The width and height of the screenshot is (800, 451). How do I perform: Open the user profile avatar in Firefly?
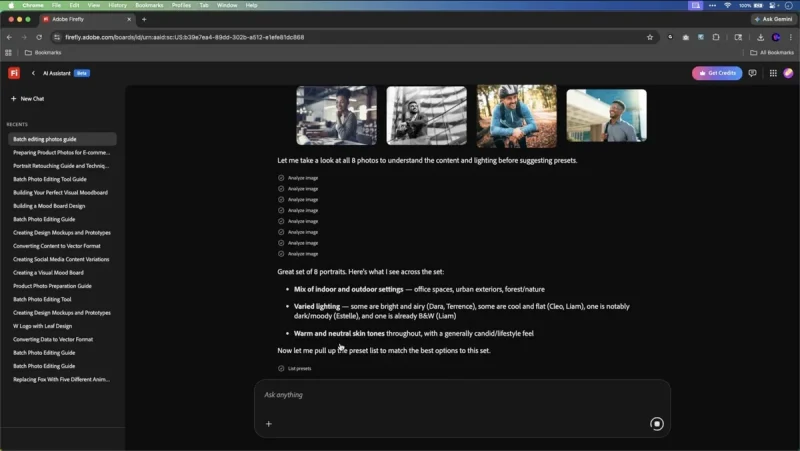[789, 73]
